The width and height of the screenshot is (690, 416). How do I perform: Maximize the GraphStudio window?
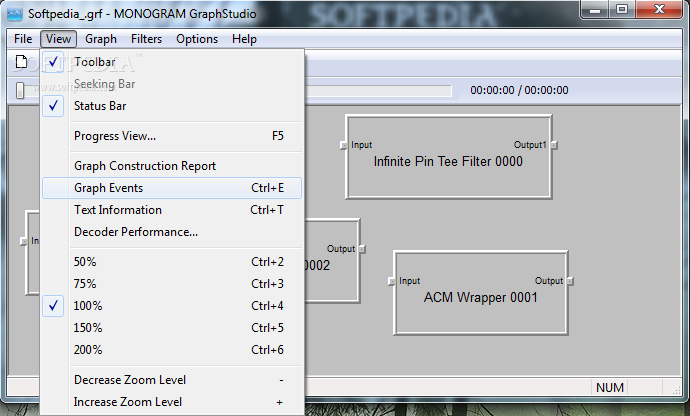click(622, 10)
